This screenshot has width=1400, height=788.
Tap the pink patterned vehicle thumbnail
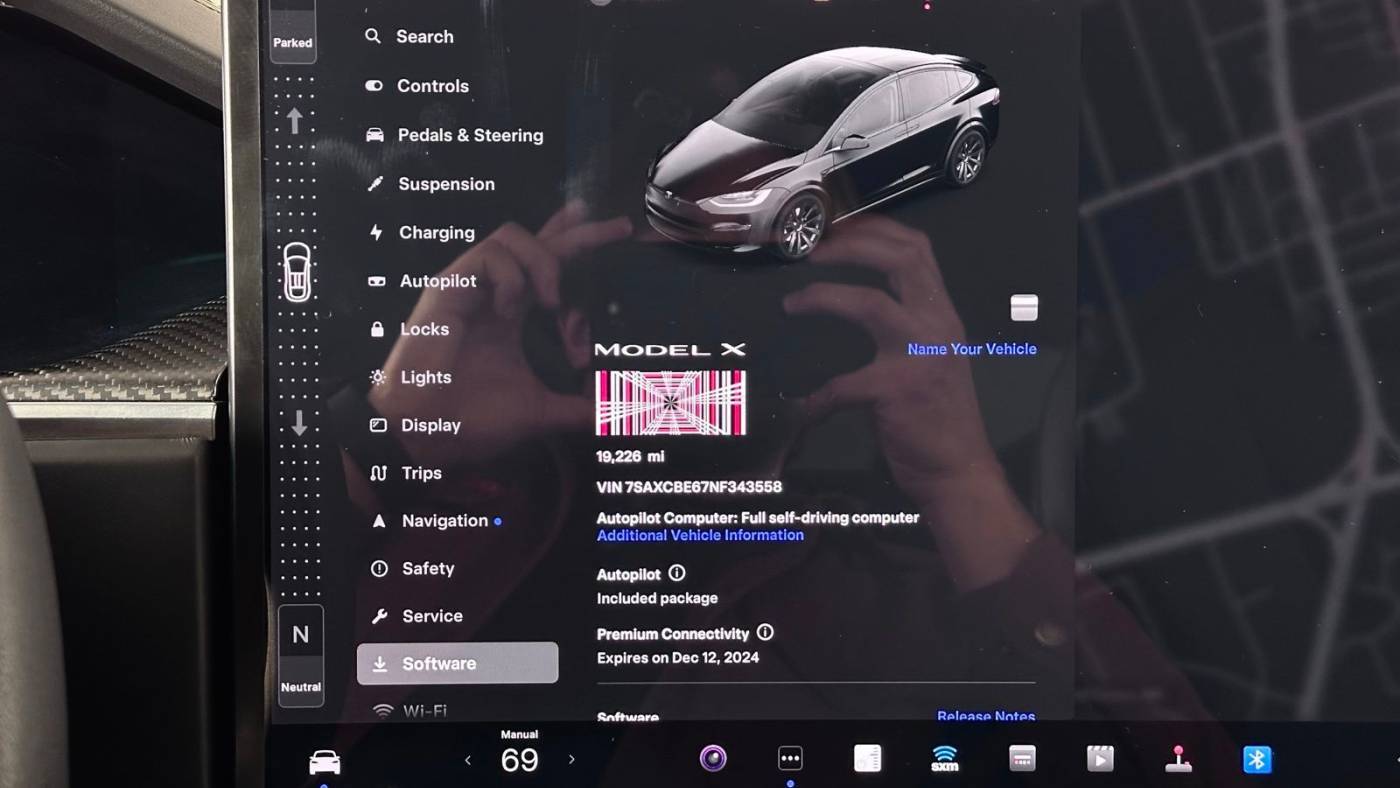click(671, 403)
